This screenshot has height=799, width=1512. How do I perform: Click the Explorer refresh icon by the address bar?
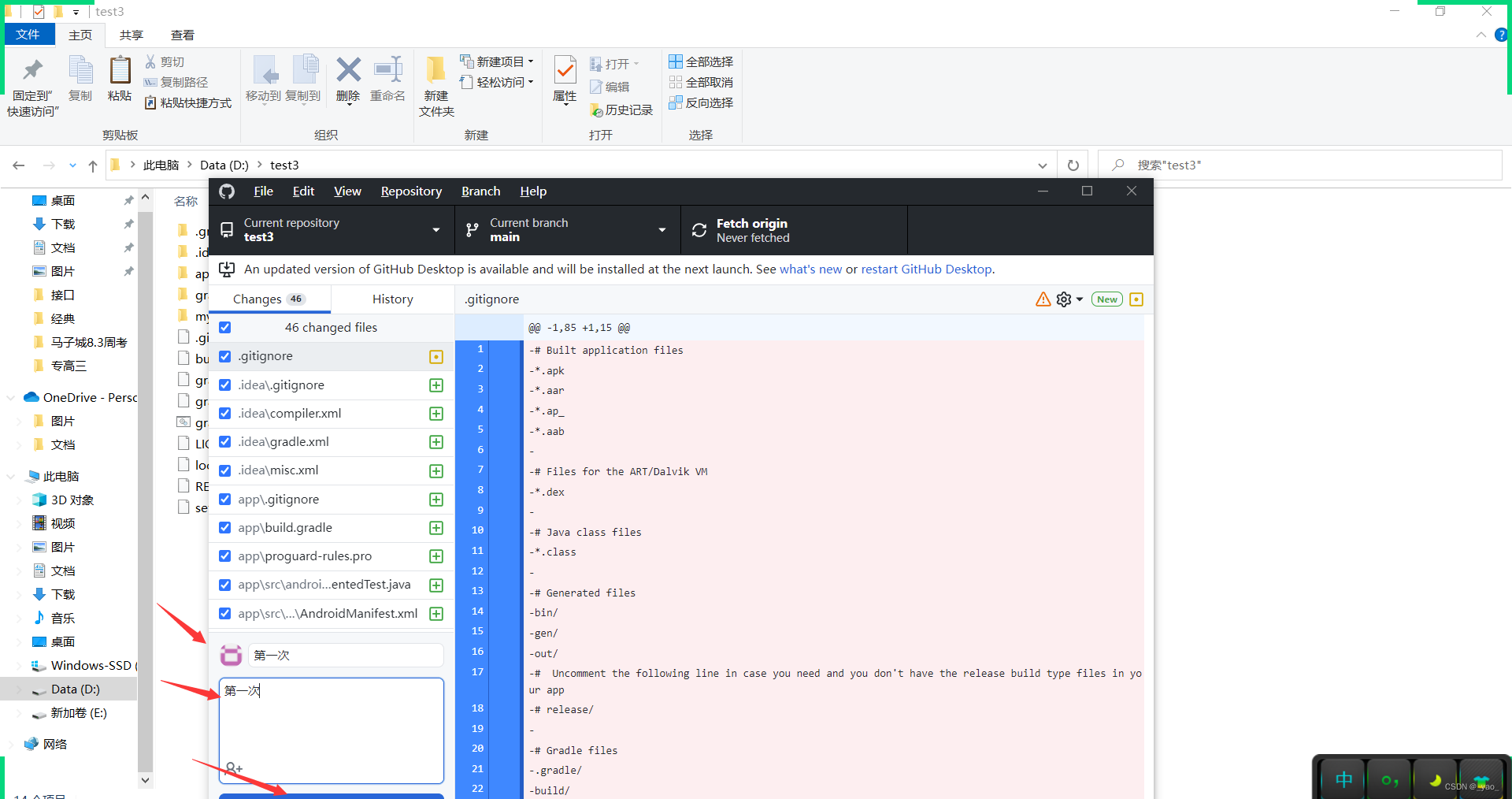tap(1073, 165)
